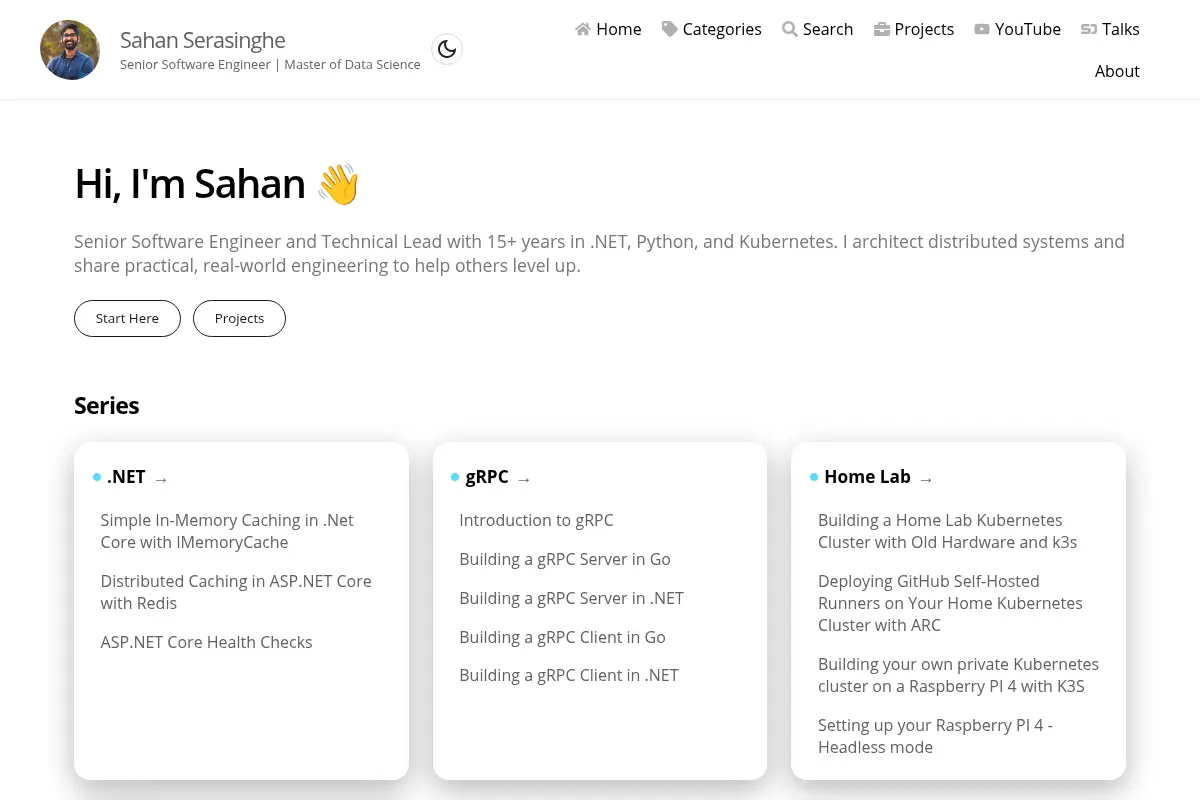1200x800 pixels.
Task: Go to Projects in navigation bar
Action: [x=914, y=29]
